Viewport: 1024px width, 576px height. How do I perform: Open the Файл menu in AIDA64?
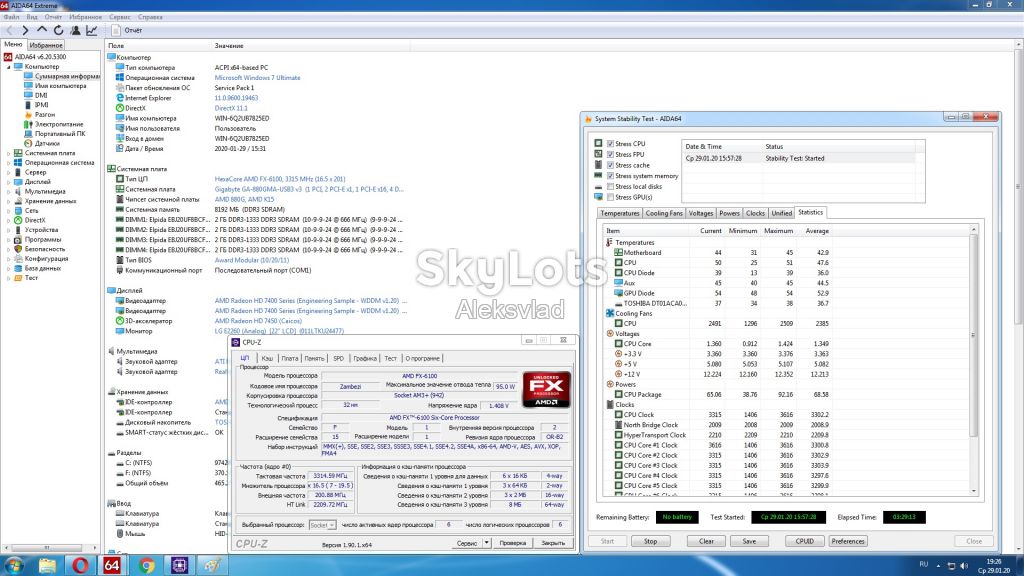point(11,17)
